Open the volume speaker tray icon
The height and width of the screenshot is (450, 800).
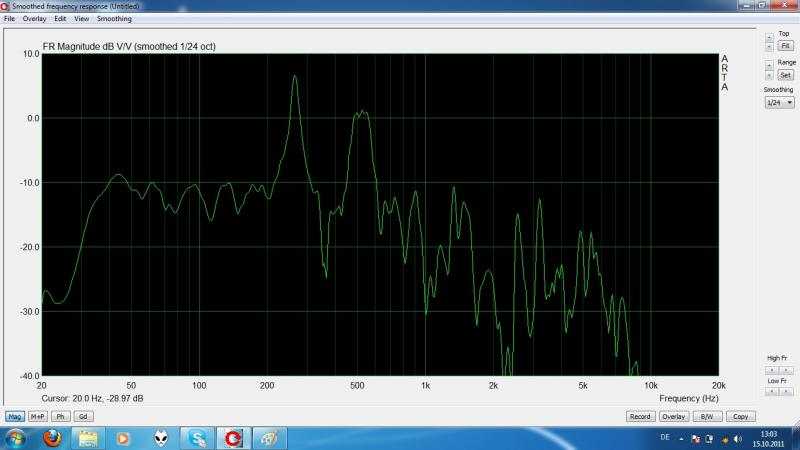point(738,438)
